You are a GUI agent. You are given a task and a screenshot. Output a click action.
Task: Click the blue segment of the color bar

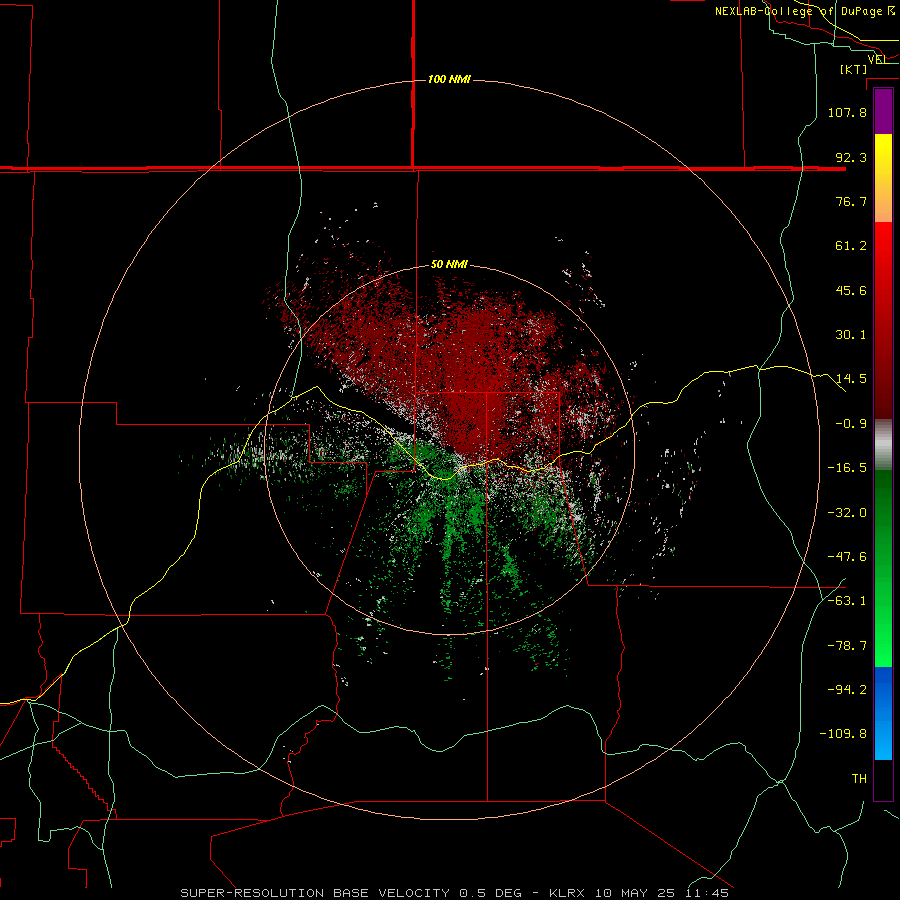click(883, 713)
